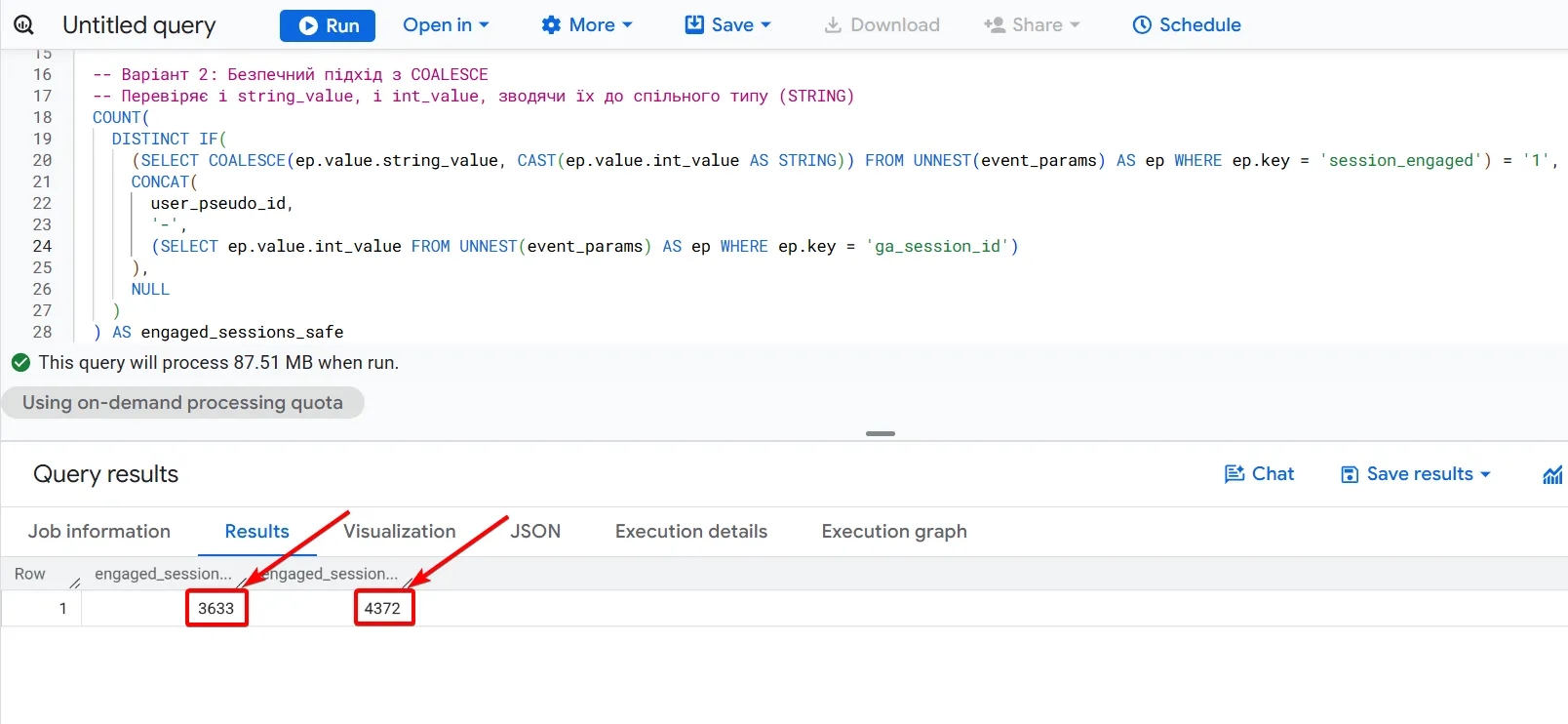Expand the Save results dropdown
The width and height of the screenshot is (1568, 724).
coord(1416,474)
